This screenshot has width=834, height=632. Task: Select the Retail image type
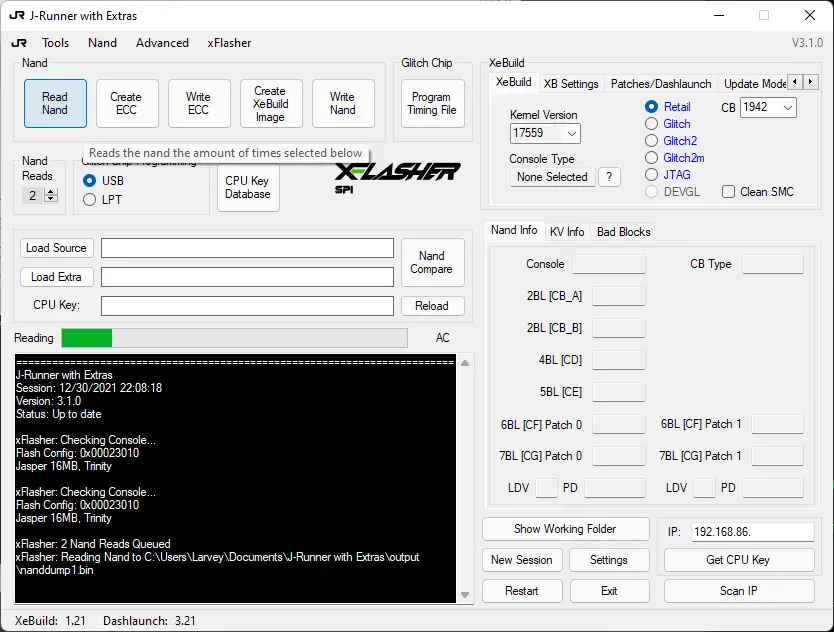[668, 107]
